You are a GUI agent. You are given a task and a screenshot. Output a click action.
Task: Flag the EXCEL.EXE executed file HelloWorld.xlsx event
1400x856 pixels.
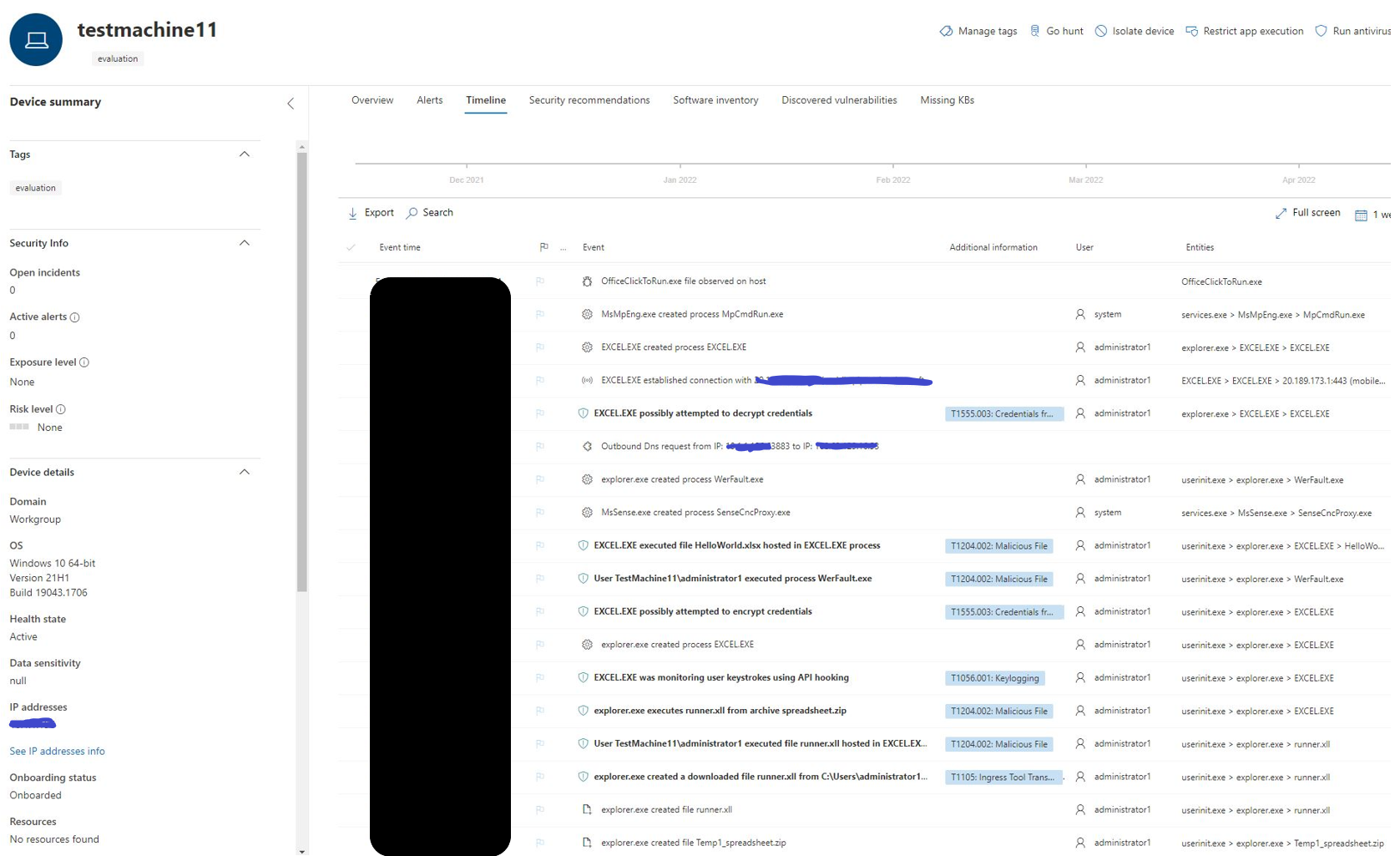[x=540, y=545]
